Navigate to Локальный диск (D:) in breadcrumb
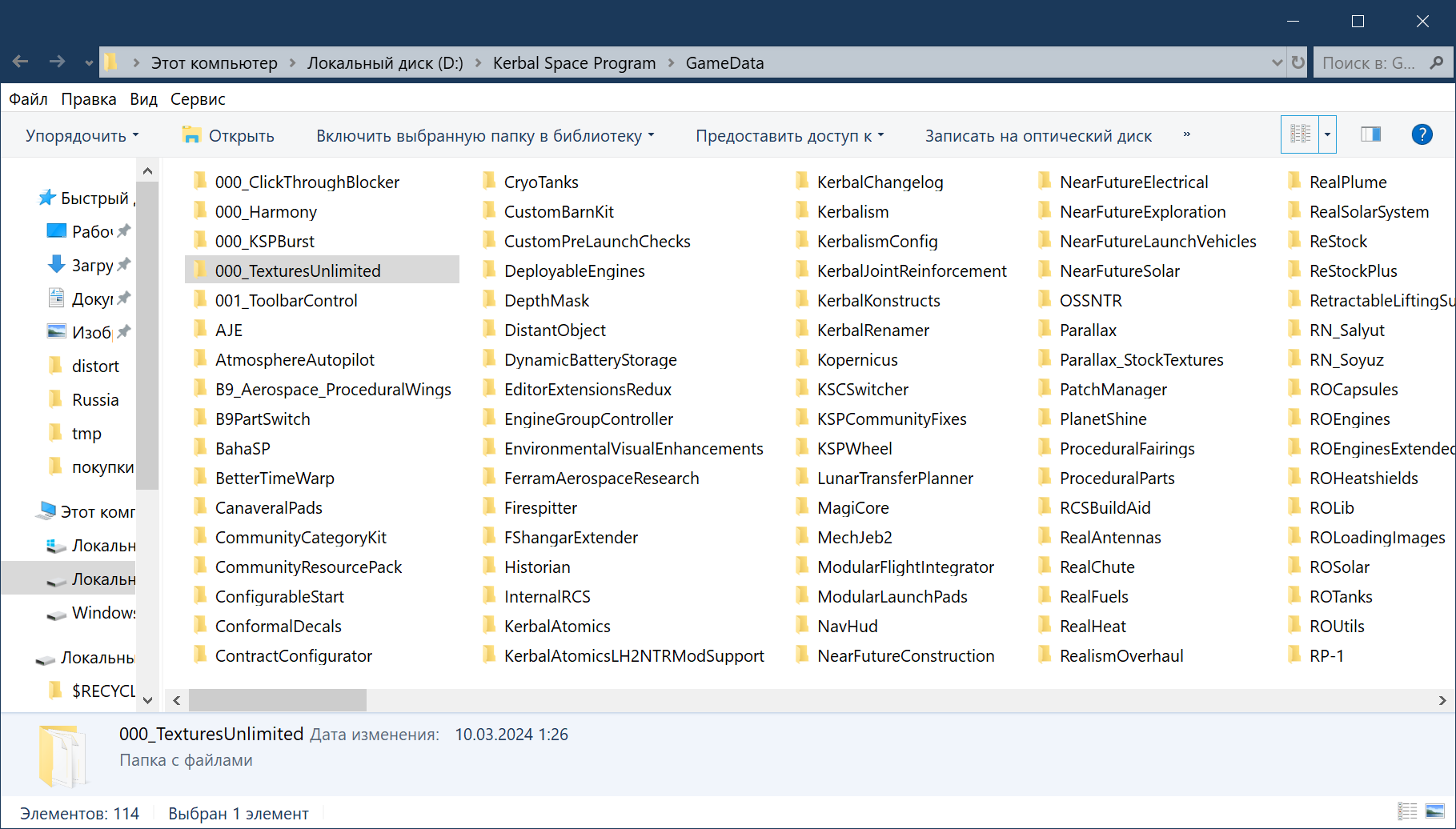 click(385, 62)
